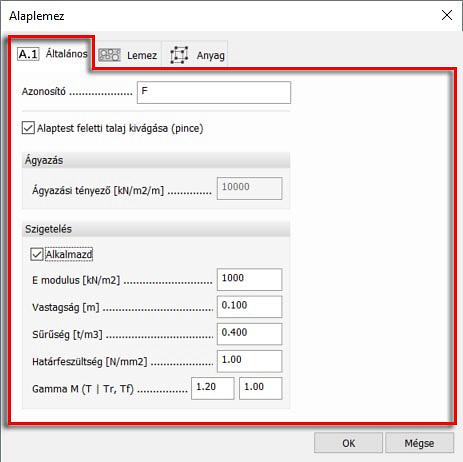Image resolution: width=463 pixels, height=462 pixels.
Task: Select the Általános tab label
Action: pyautogui.click(x=66, y=54)
